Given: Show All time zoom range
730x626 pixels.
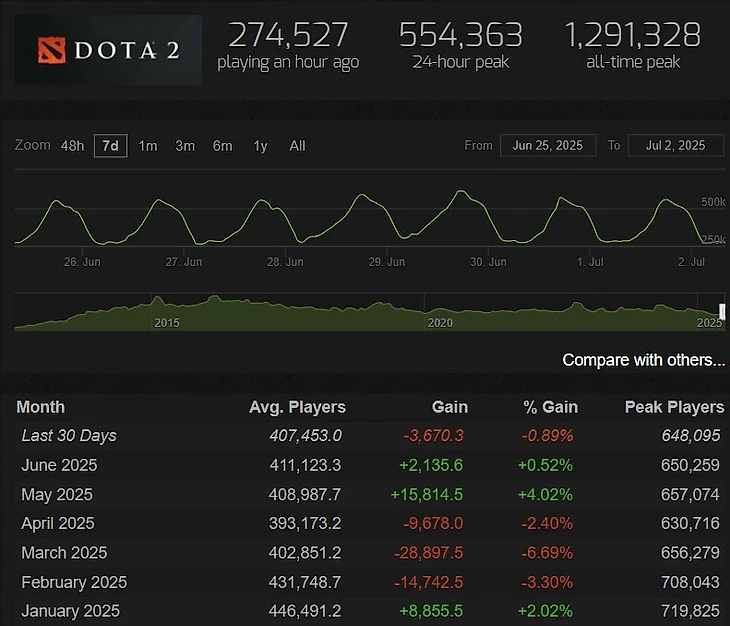Looking at the screenshot, I should coord(297,146).
